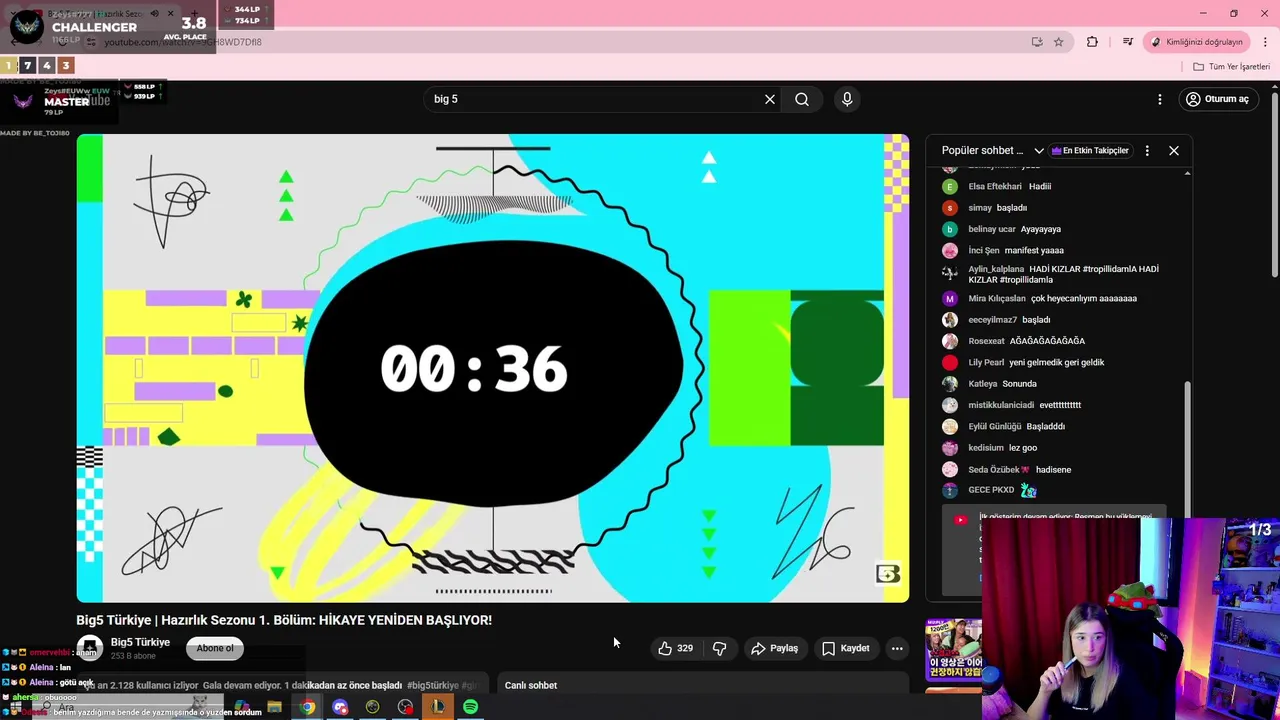Open YouTube settings three-dot menu
1280x720 pixels.
1160,99
